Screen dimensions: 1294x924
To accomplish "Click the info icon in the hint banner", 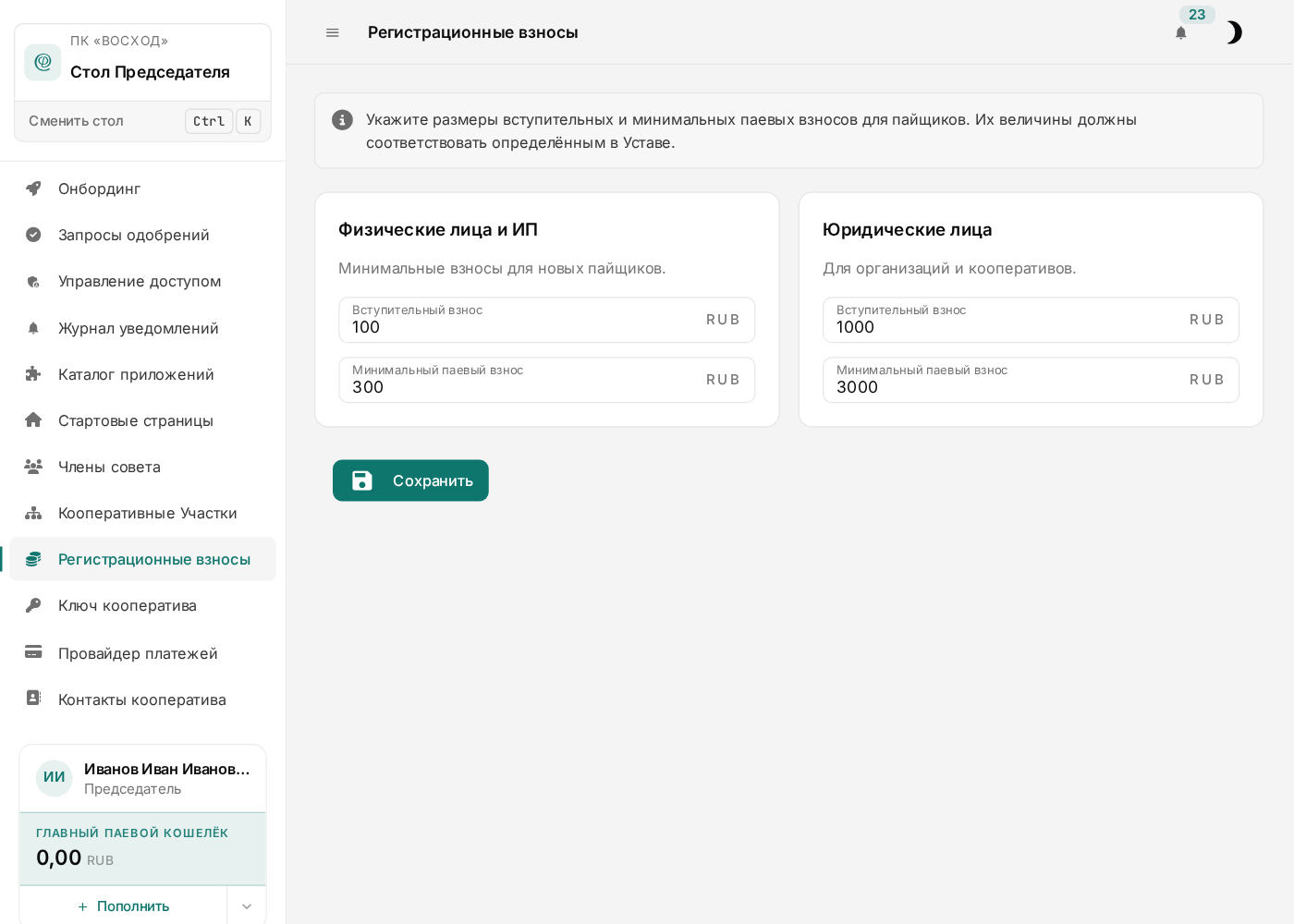I will [342, 120].
